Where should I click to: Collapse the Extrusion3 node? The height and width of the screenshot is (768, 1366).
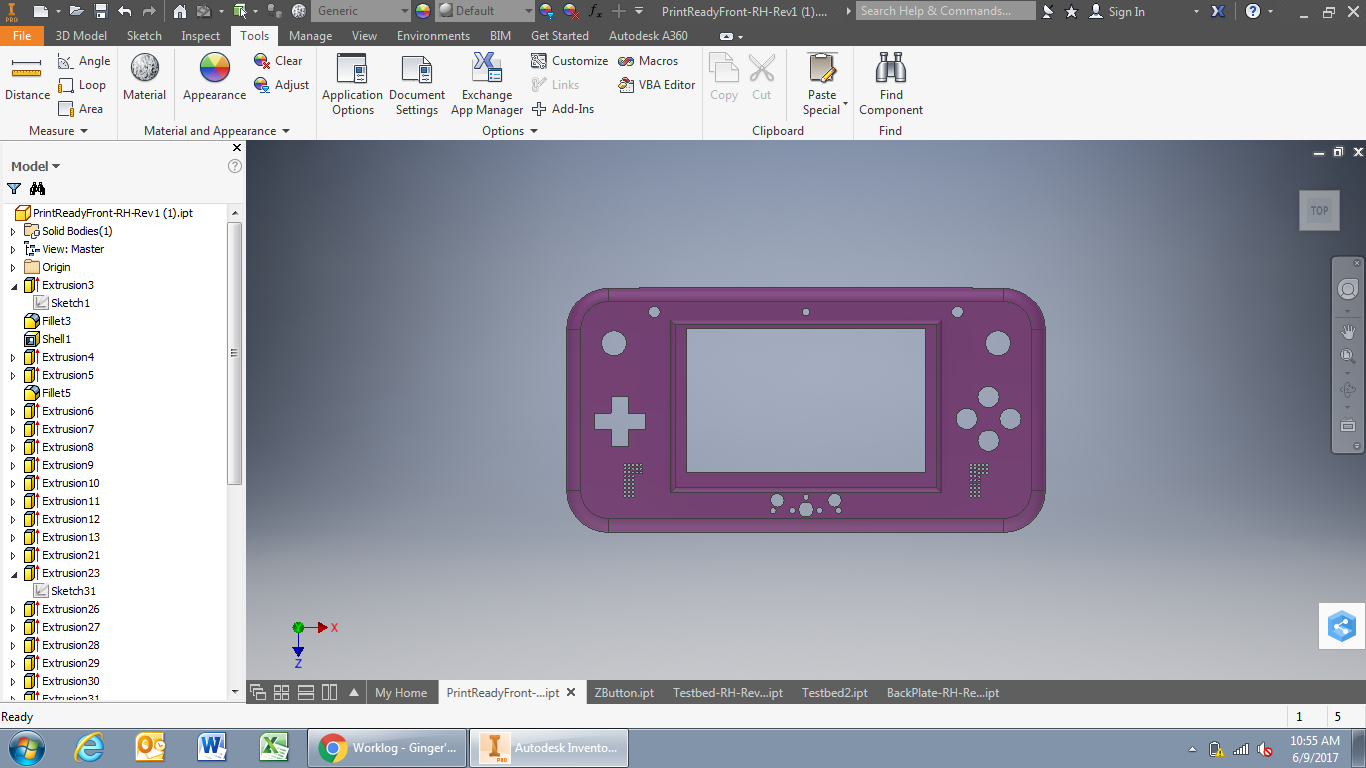tap(14, 285)
